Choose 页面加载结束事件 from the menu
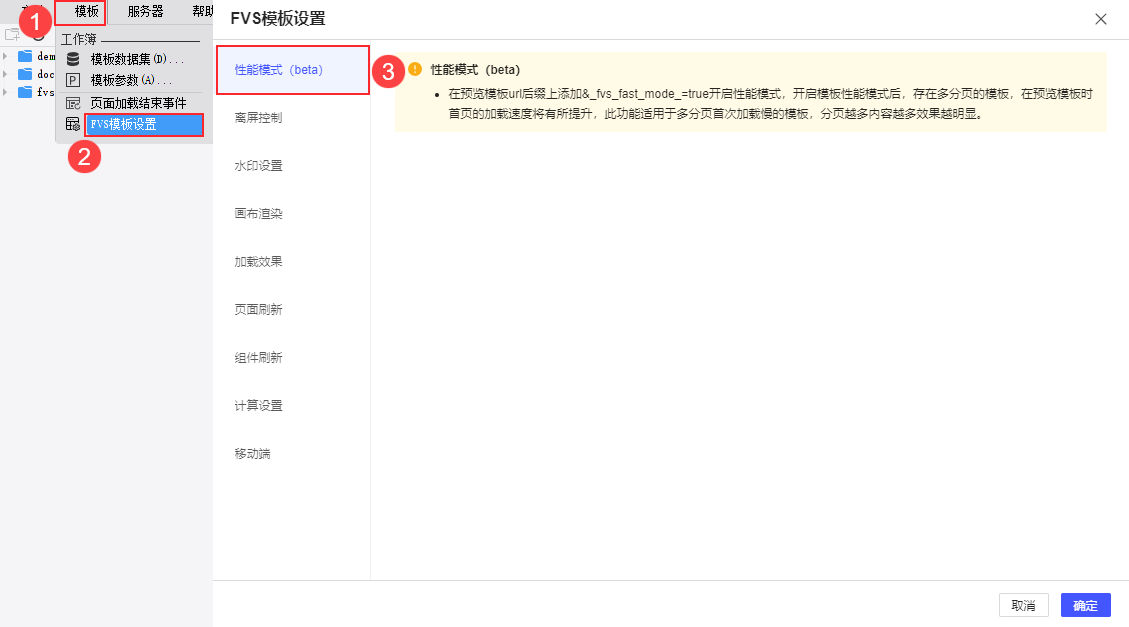1129x627 pixels. (138, 103)
